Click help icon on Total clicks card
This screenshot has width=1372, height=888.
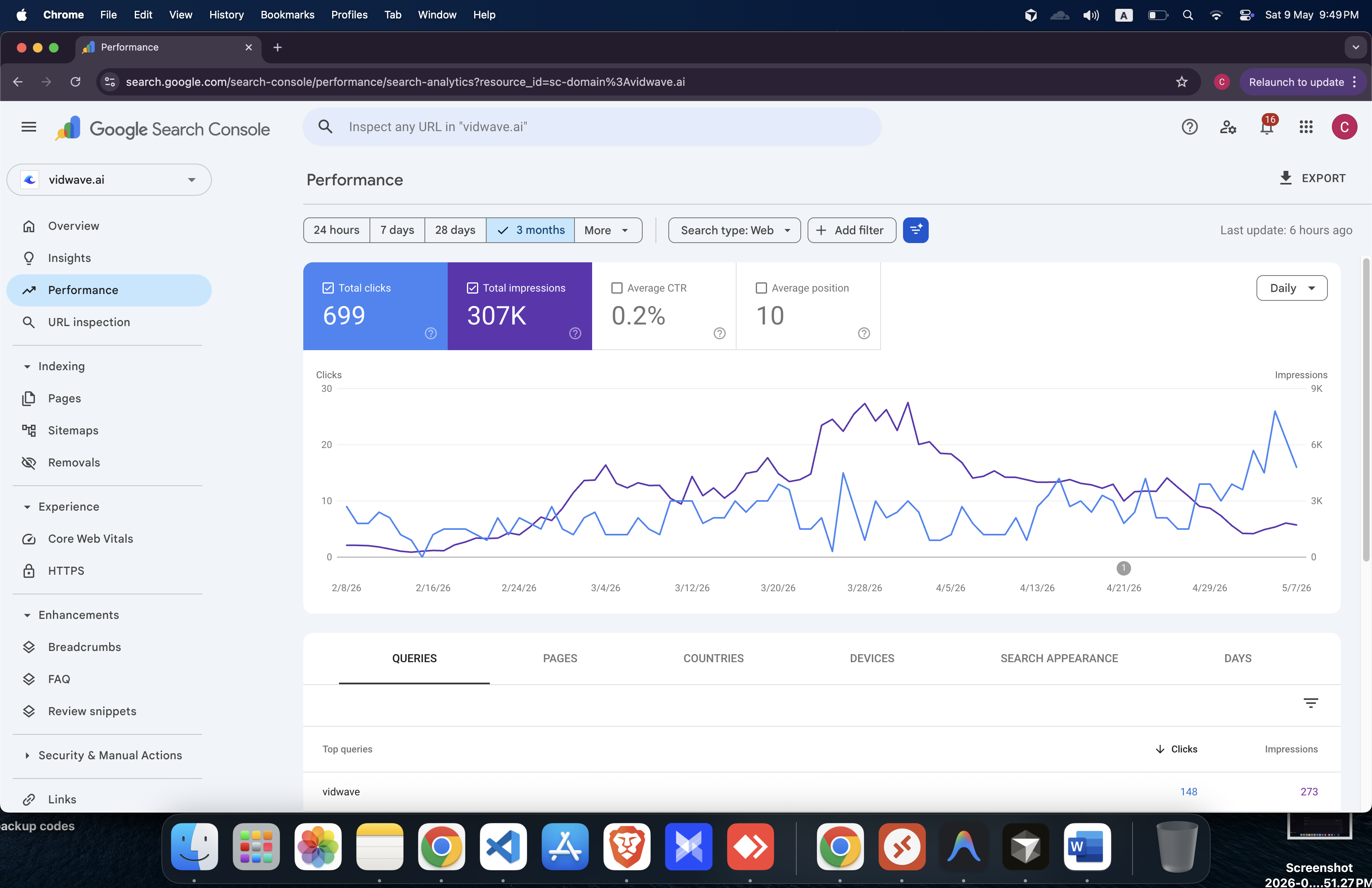(430, 333)
